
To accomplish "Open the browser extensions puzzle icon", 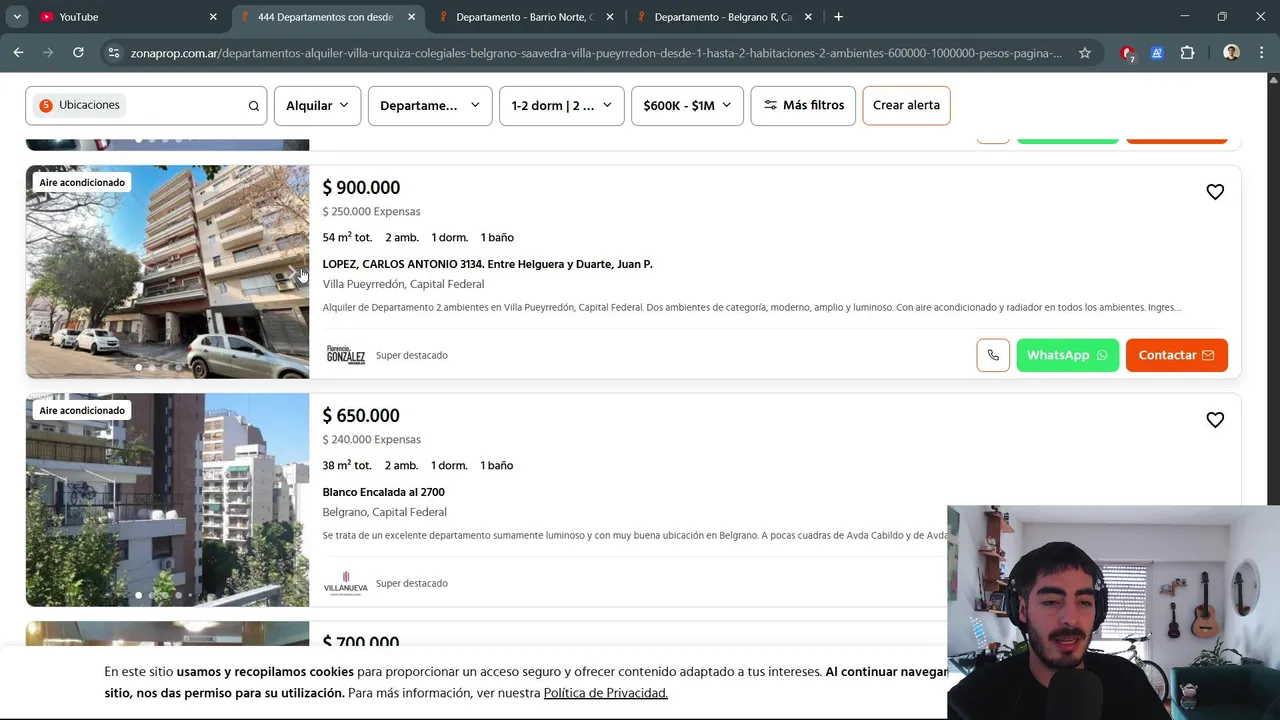I will pos(1187,53).
